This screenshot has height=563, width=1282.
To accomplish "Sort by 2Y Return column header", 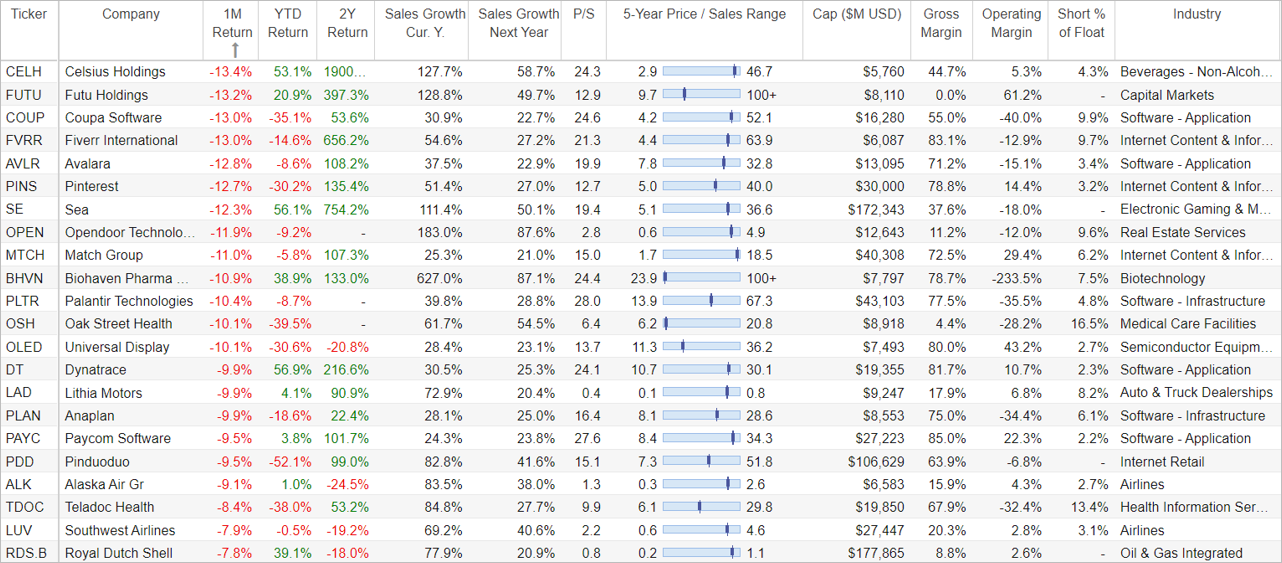I will tap(348, 23).
